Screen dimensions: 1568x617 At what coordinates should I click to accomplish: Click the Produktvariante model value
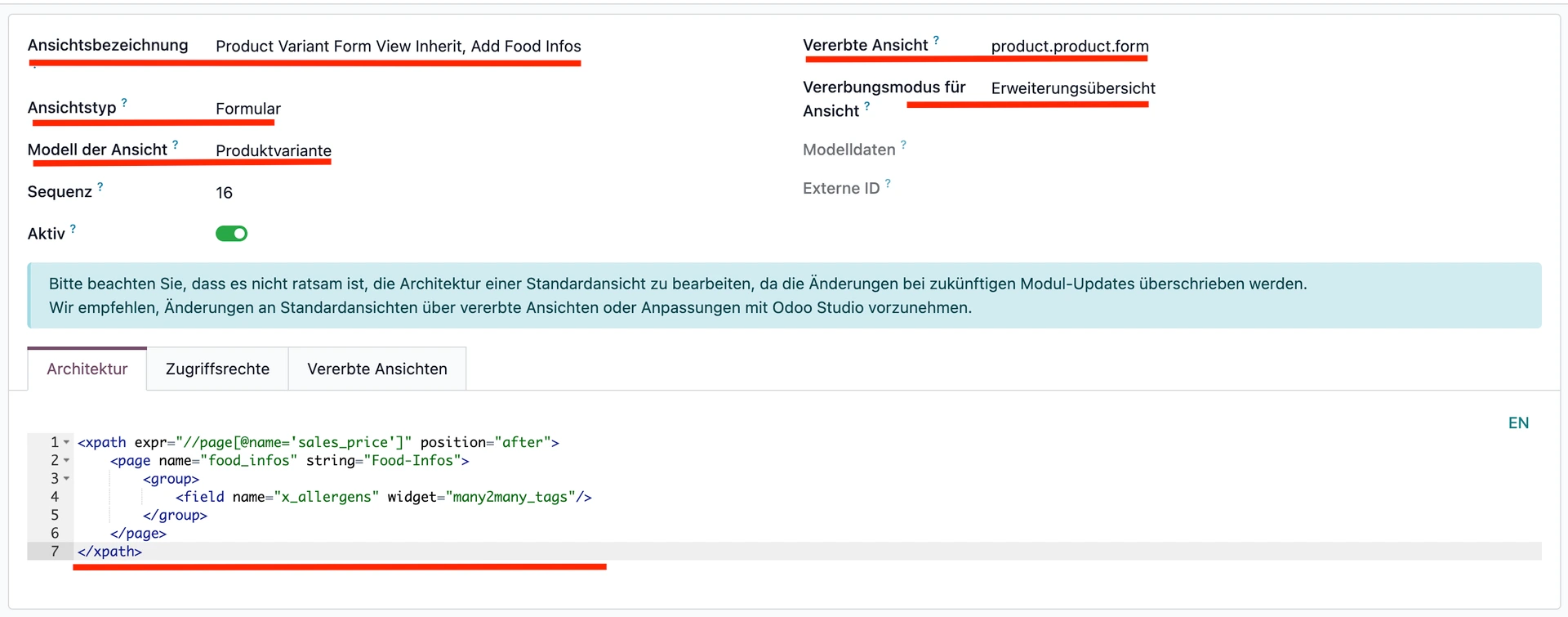coord(273,150)
